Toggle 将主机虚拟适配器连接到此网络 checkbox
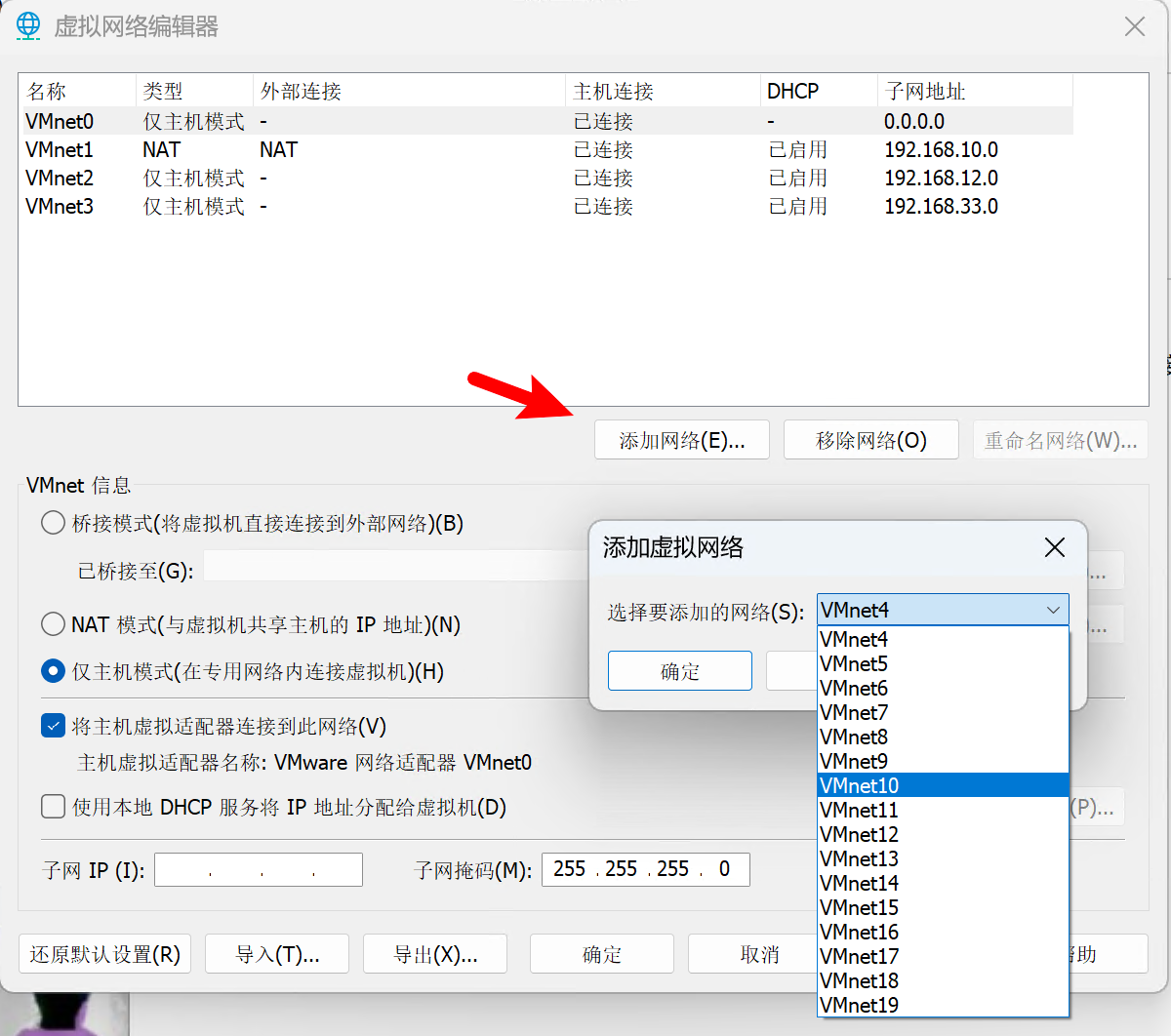Screen dimensions: 1171x1036 click(x=54, y=726)
